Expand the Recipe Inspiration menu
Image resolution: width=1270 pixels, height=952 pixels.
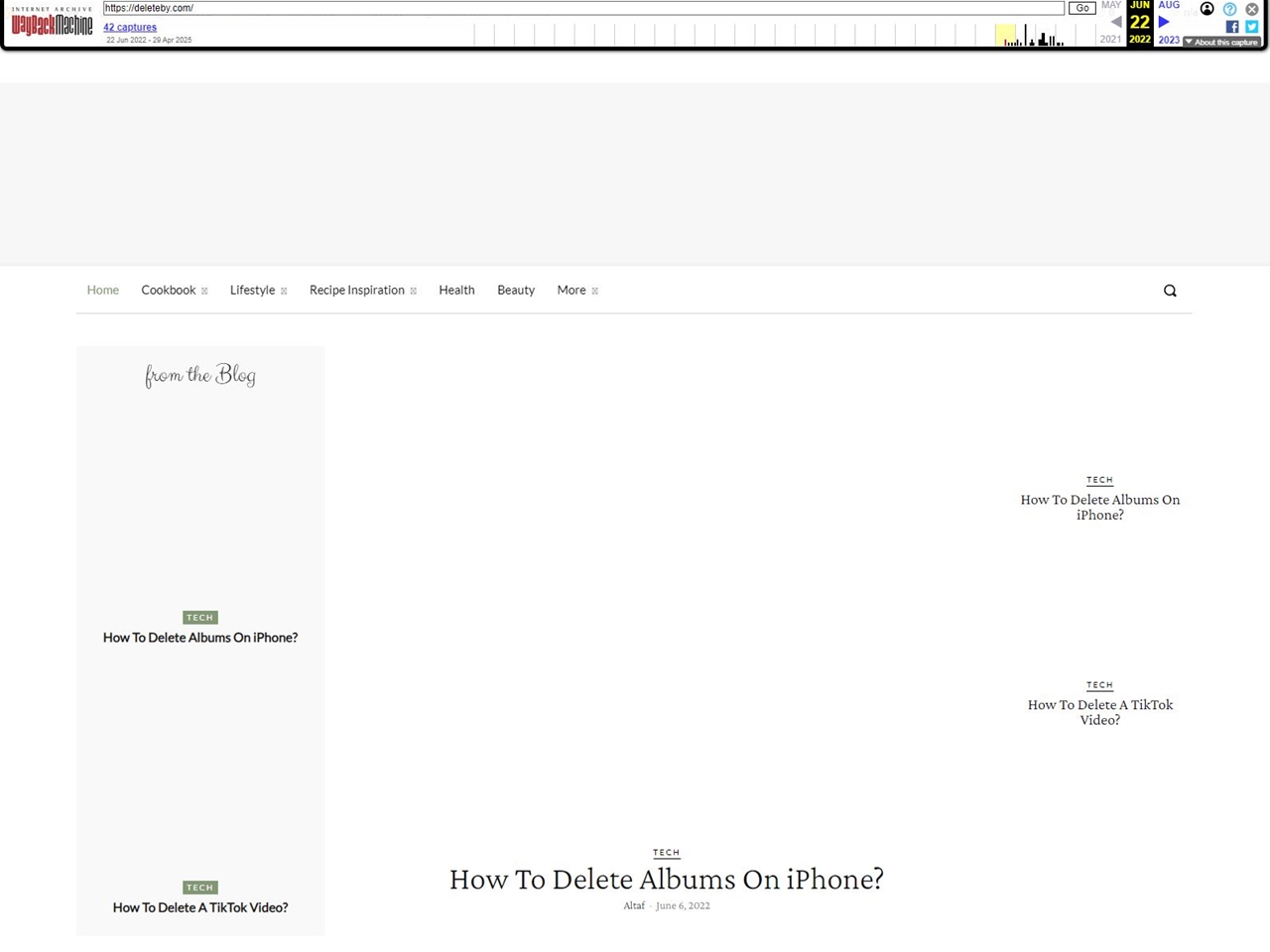pos(362,291)
